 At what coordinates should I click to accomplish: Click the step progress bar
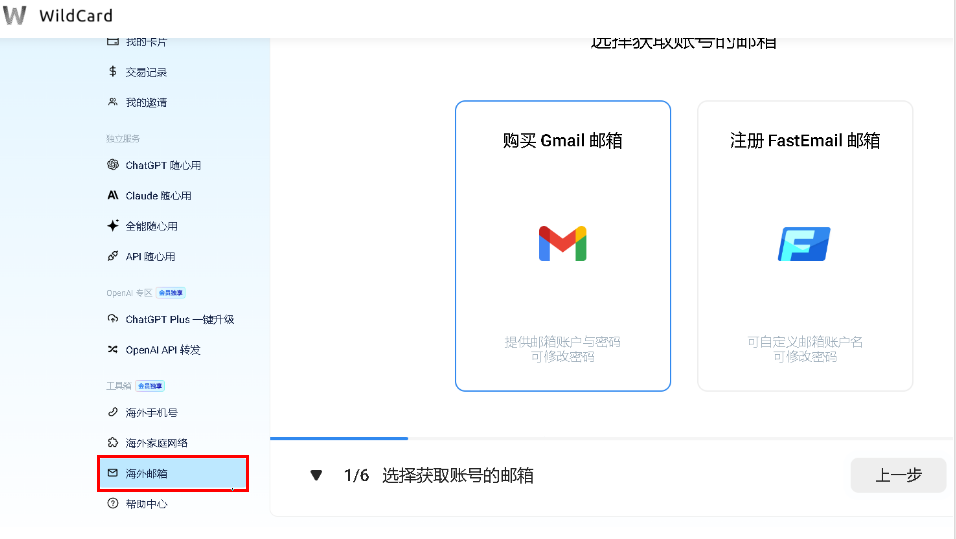pyautogui.click(x=611, y=438)
